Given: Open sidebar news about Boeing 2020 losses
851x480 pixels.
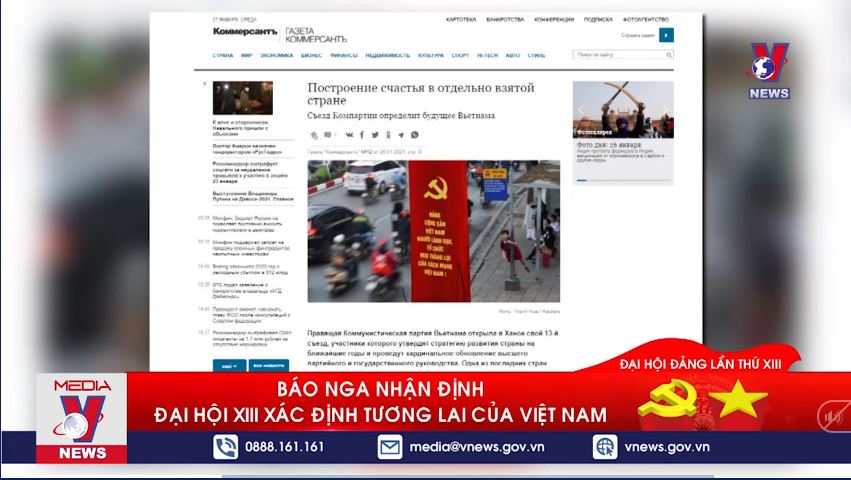Looking at the screenshot, I should point(250,270).
